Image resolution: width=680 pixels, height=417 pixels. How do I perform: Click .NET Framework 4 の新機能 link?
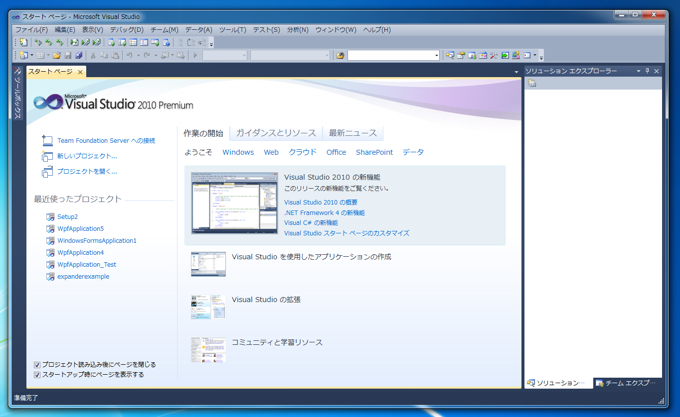click(x=324, y=212)
